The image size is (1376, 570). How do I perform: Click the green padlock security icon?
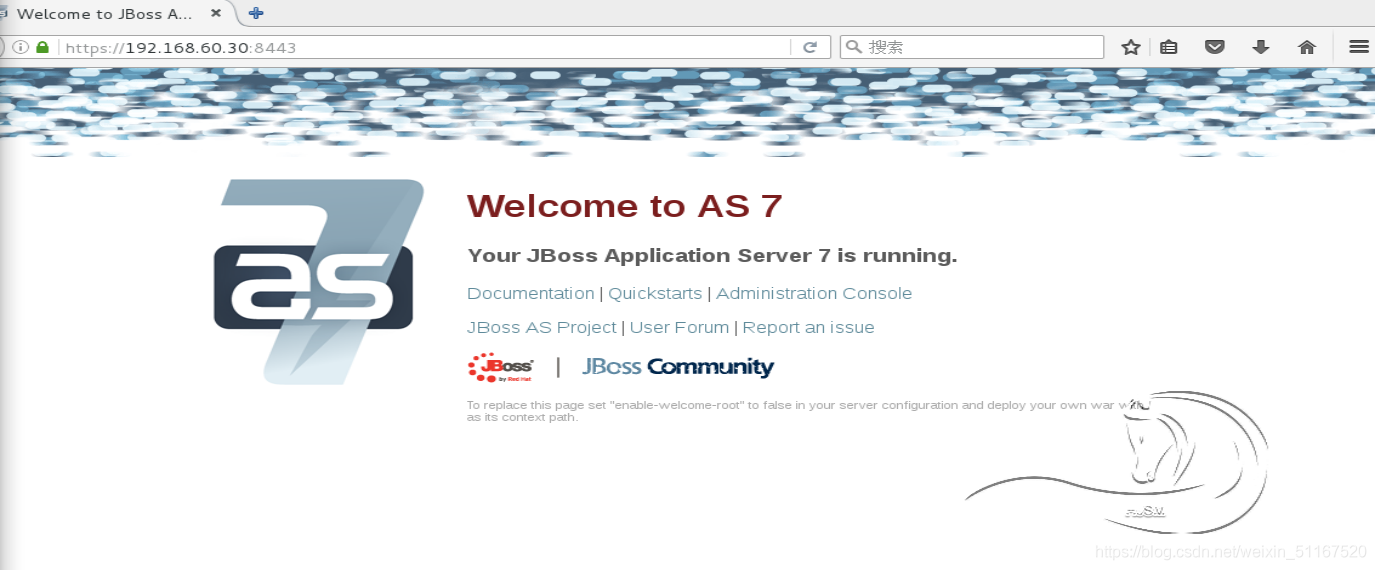pyautogui.click(x=42, y=47)
